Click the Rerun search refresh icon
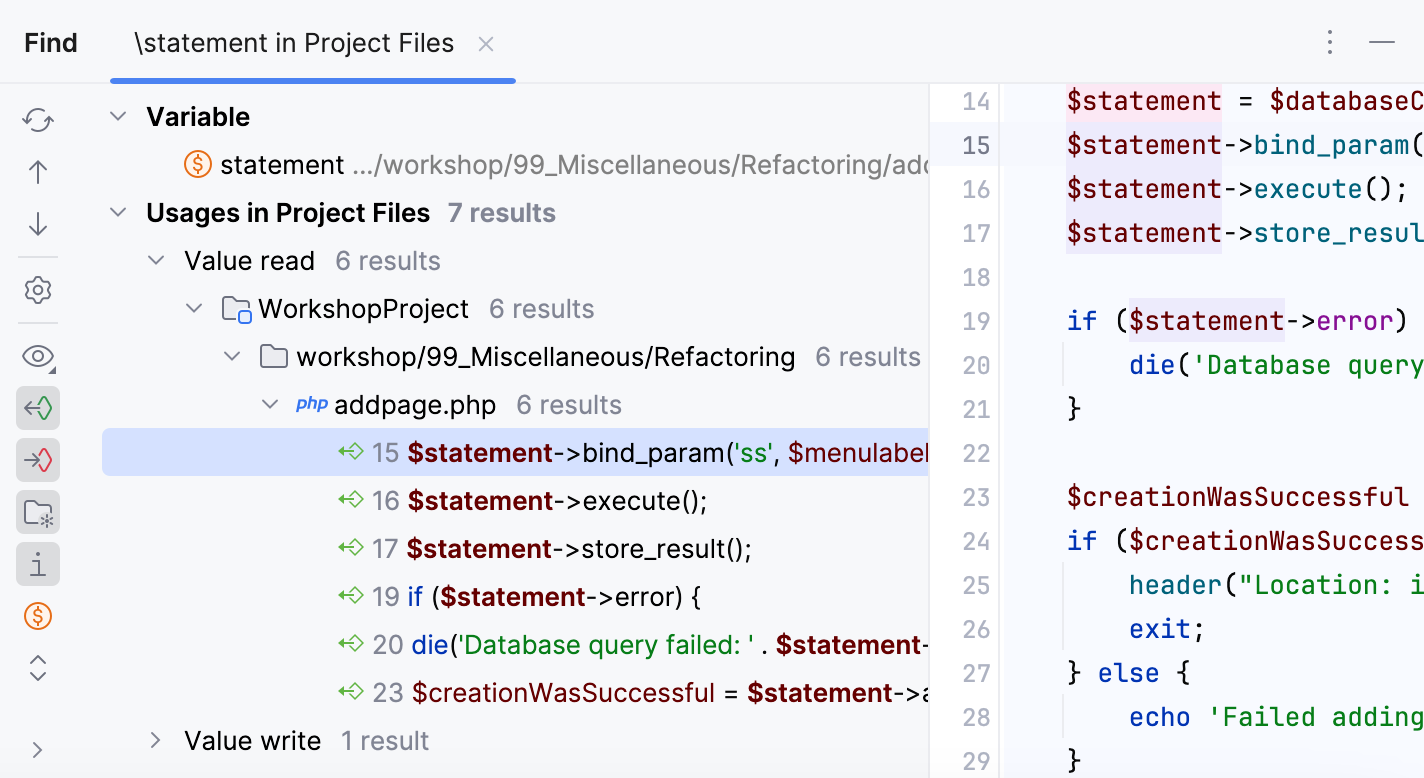1424x778 pixels. tap(38, 120)
